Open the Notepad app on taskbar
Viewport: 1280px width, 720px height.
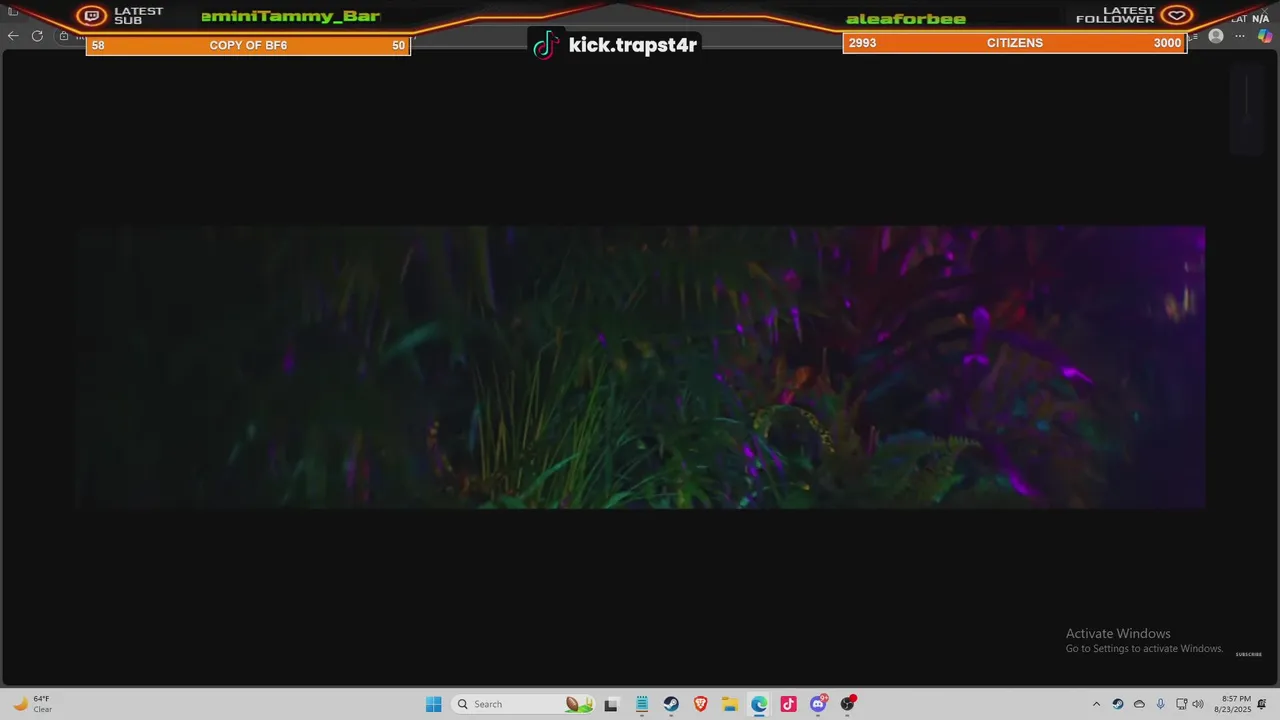coord(641,704)
